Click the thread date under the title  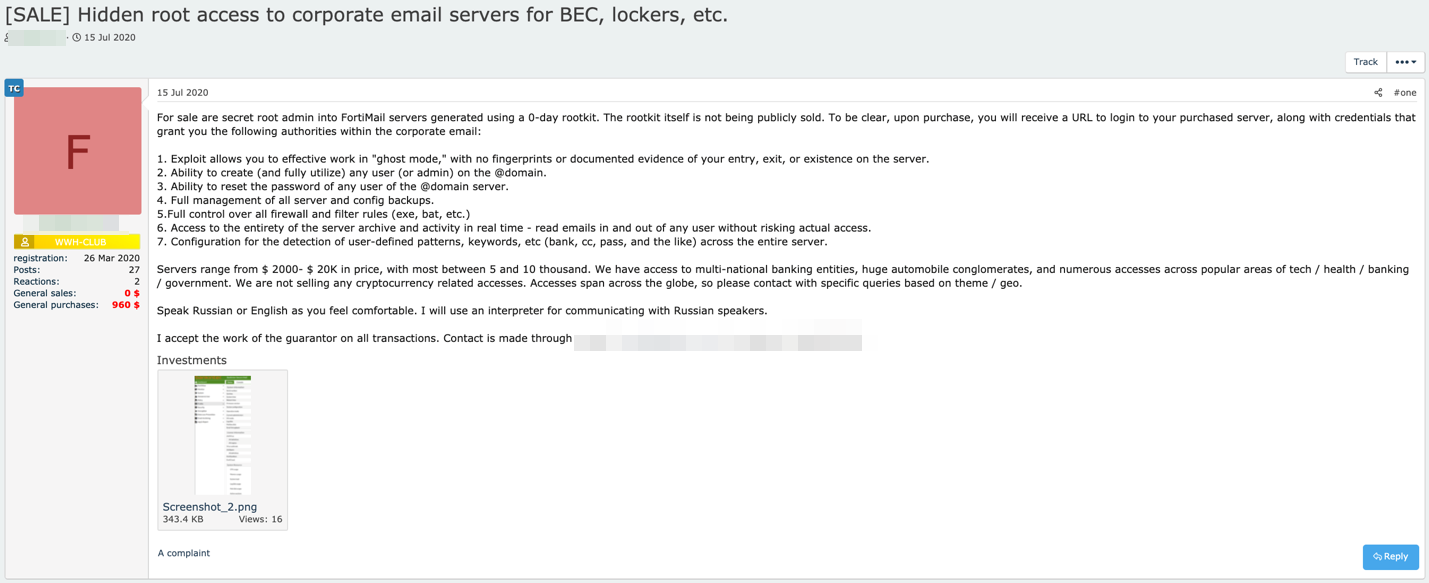[x=110, y=38]
